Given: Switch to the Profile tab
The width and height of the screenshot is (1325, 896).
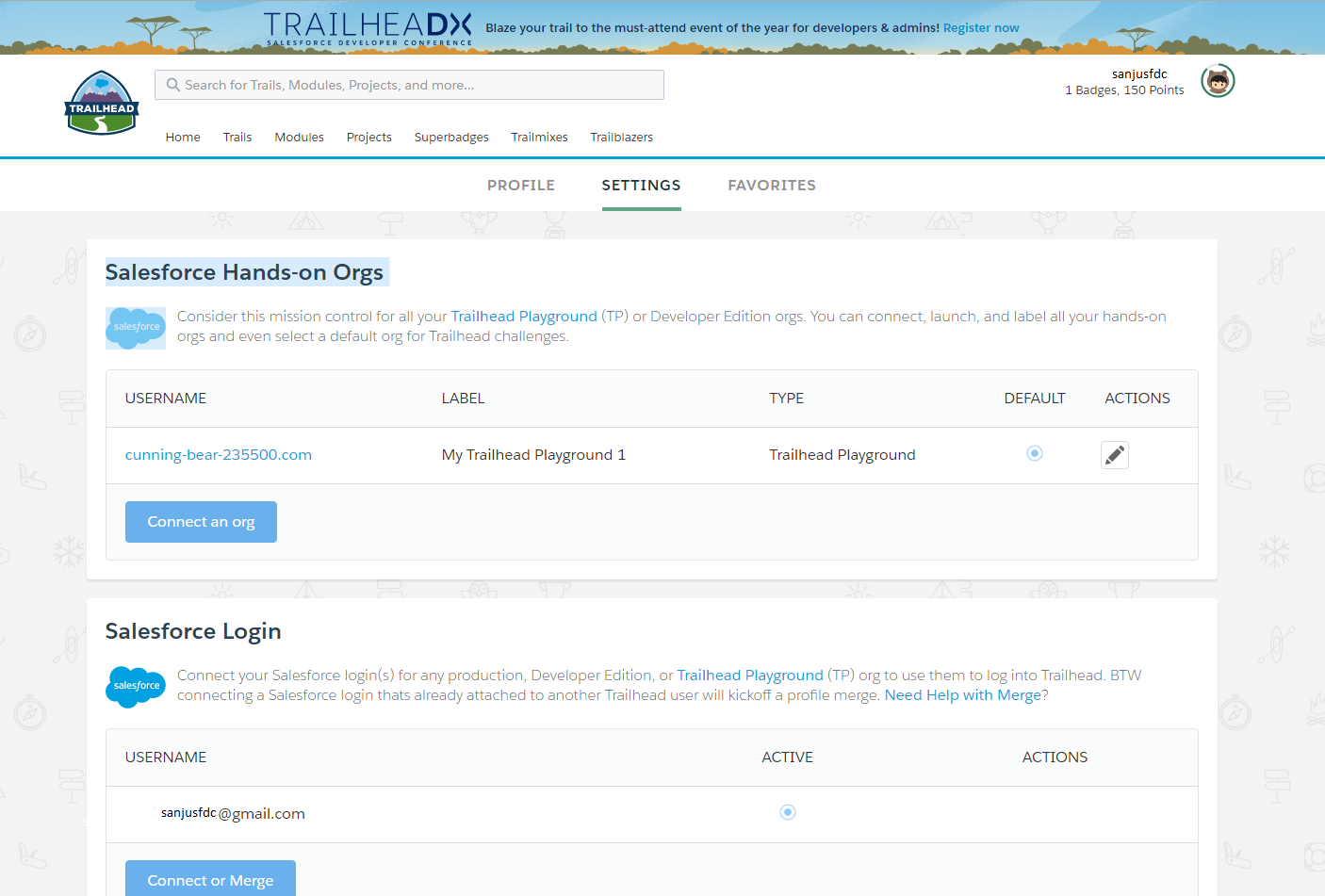Looking at the screenshot, I should click(x=520, y=185).
